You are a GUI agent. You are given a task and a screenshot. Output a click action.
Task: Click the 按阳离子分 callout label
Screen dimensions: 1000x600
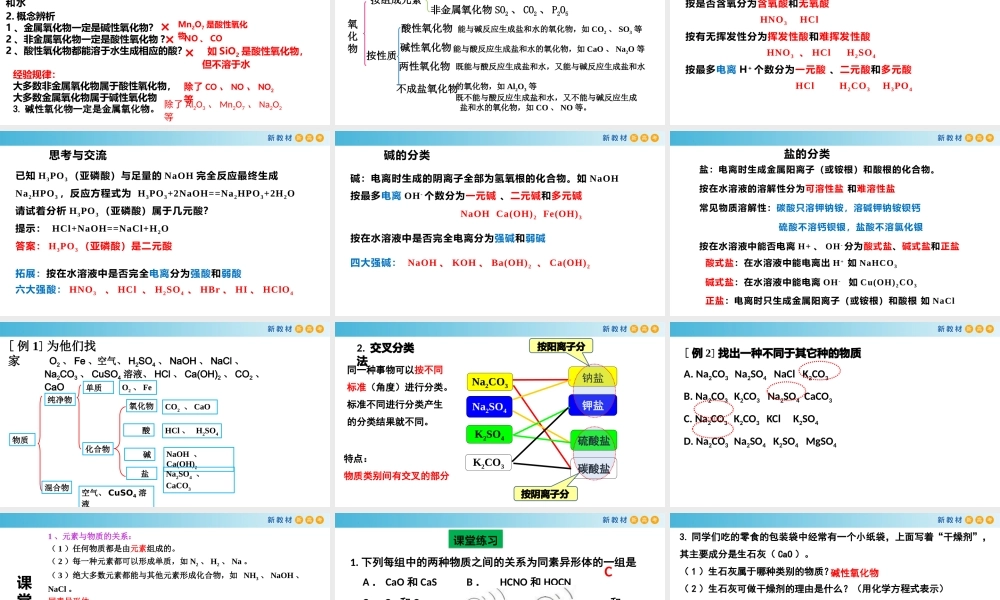point(561,346)
